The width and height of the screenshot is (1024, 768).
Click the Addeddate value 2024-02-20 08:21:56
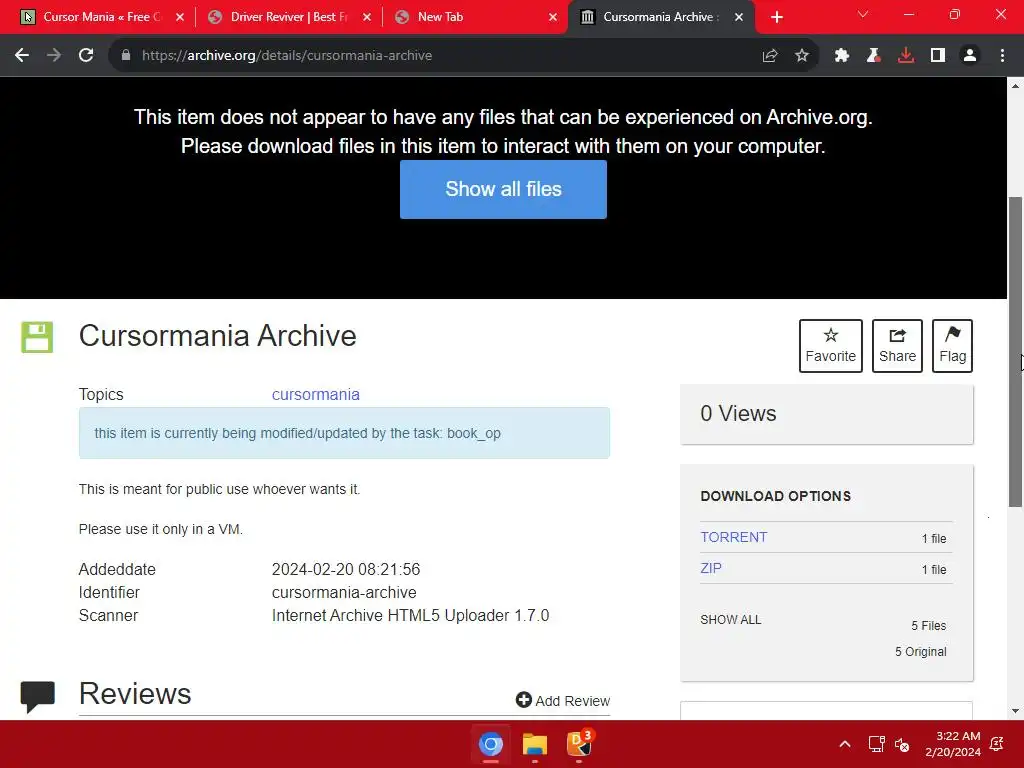click(x=345, y=569)
